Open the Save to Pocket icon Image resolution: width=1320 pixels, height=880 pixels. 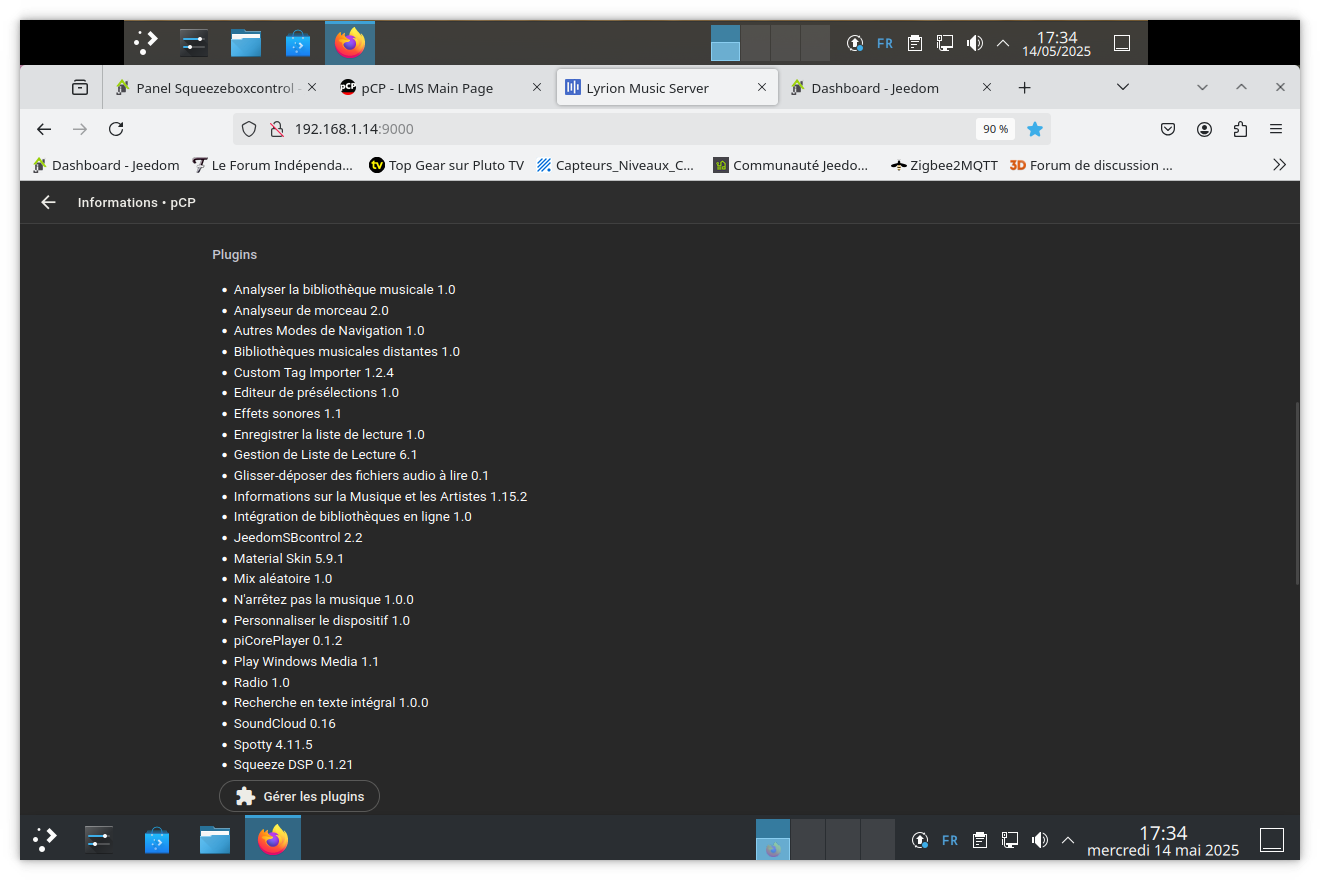[1168, 129]
